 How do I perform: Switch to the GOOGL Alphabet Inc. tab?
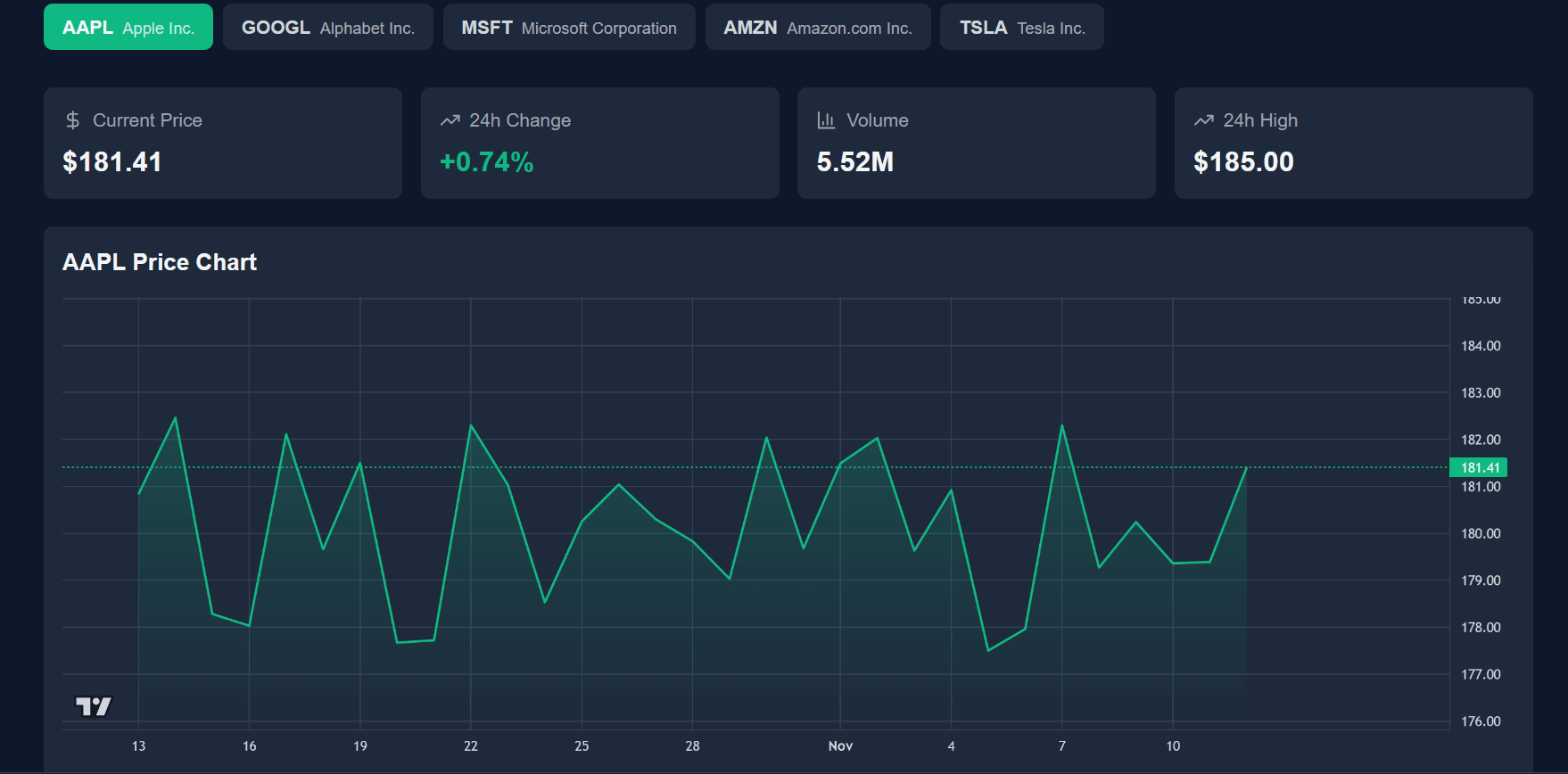click(x=327, y=28)
